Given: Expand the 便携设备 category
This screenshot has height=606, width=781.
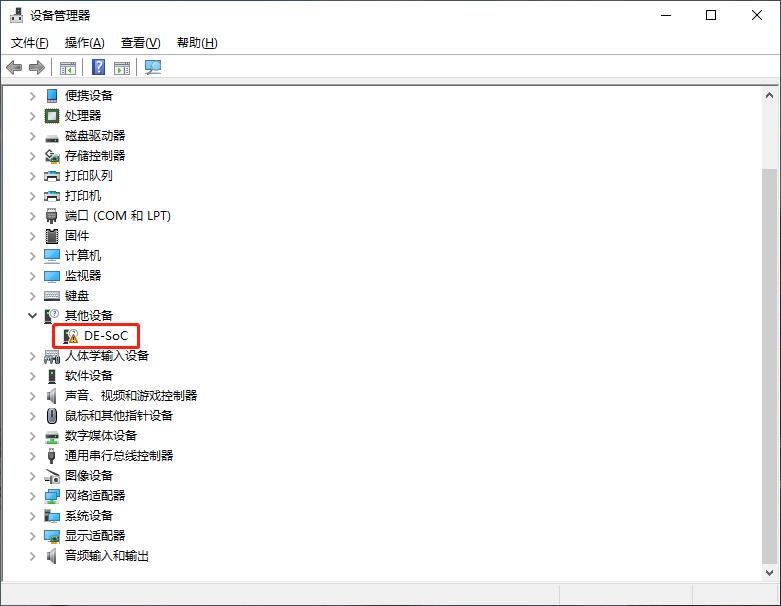Looking at the screenshot, I should (x=32, y=96).
